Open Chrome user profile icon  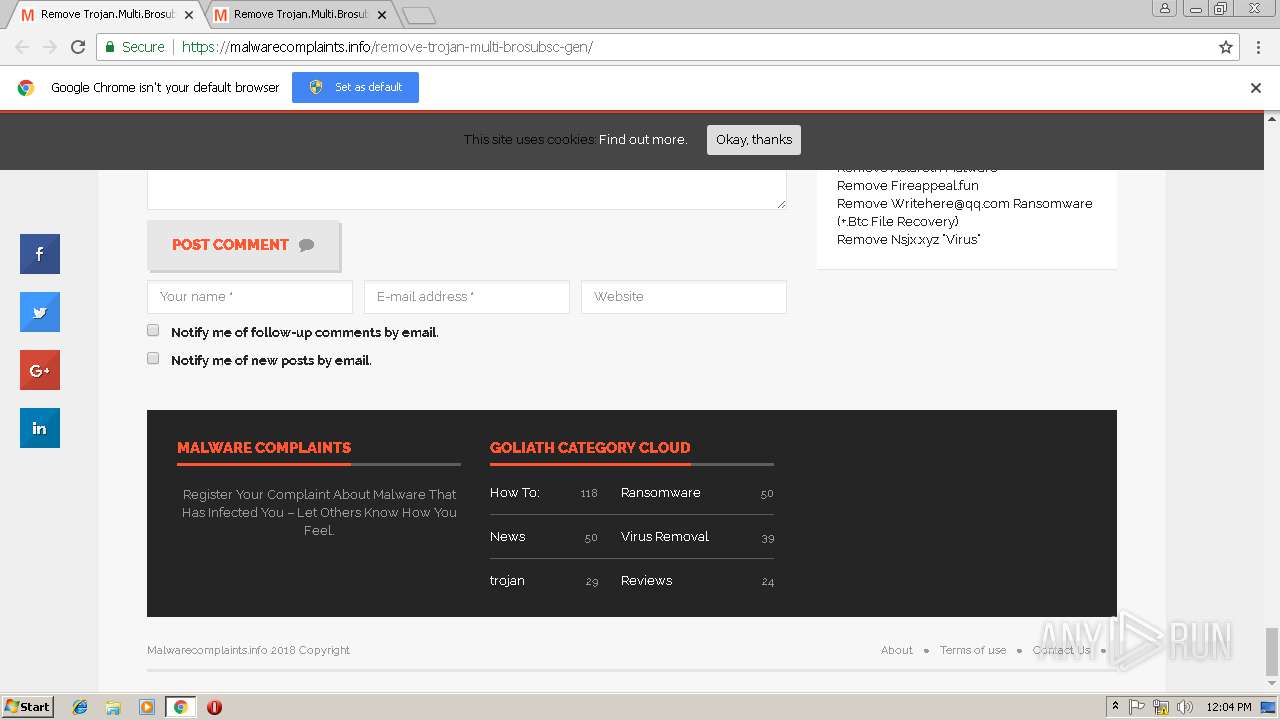click(x=1165, y=8)
